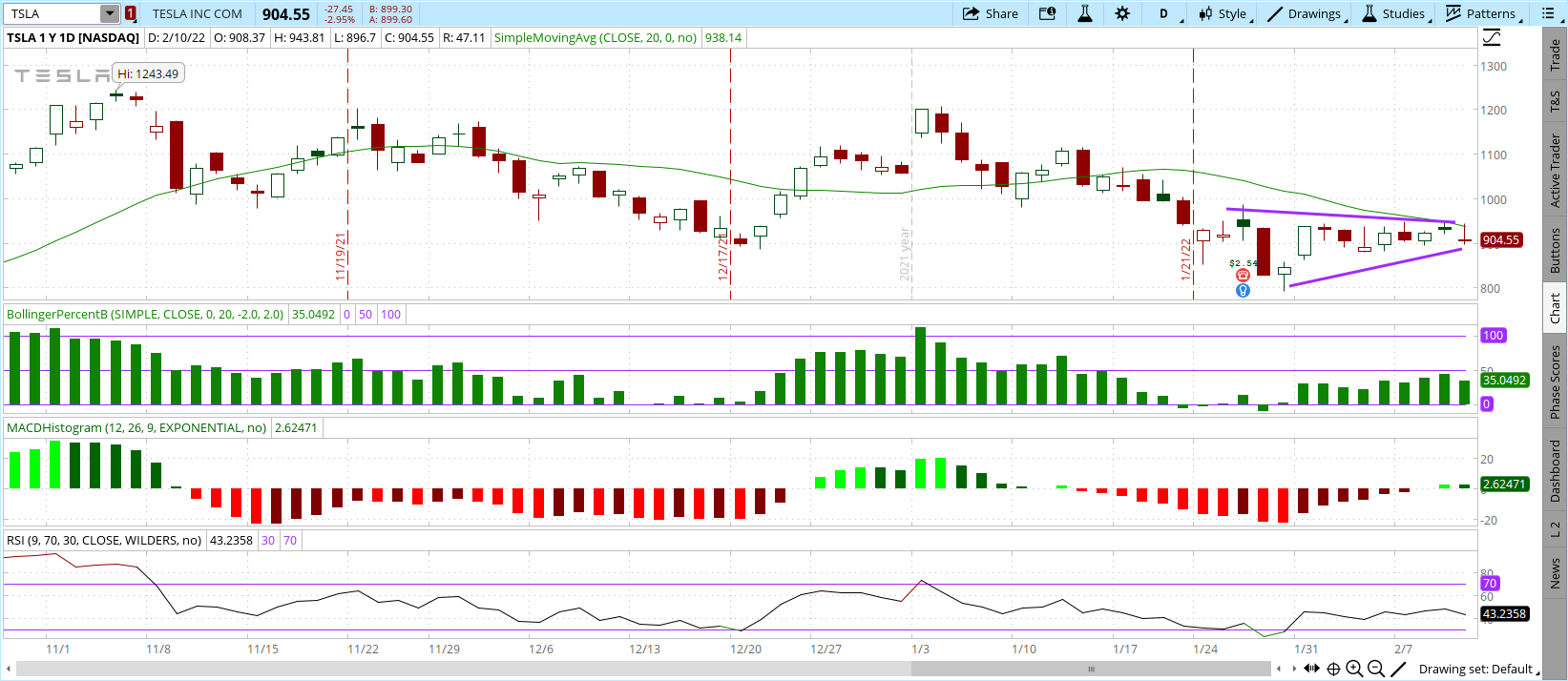Click the TESLA INC COM description text
This screenshot has width=1568, height=681.
click(198, 13)
